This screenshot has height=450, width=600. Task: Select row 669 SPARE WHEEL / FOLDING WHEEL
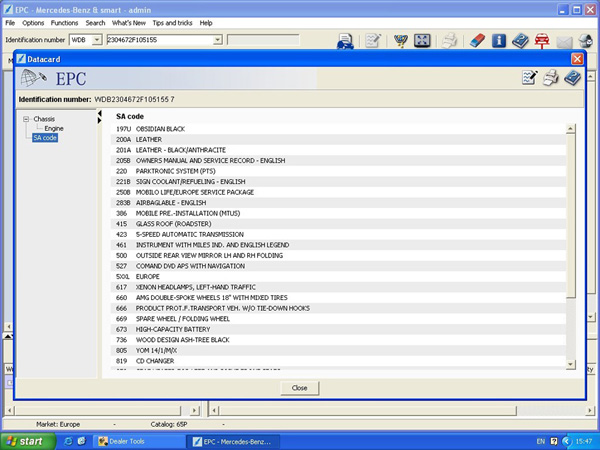click(x=338, y=319)
